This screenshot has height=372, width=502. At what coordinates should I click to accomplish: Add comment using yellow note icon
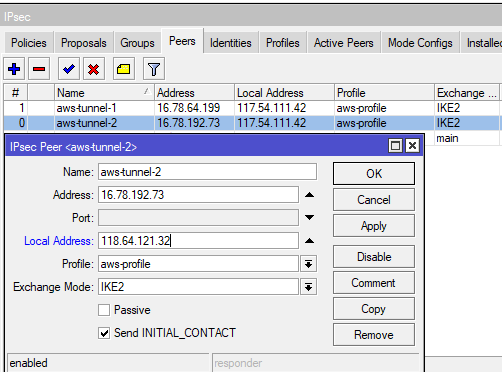tap(124, 69)
